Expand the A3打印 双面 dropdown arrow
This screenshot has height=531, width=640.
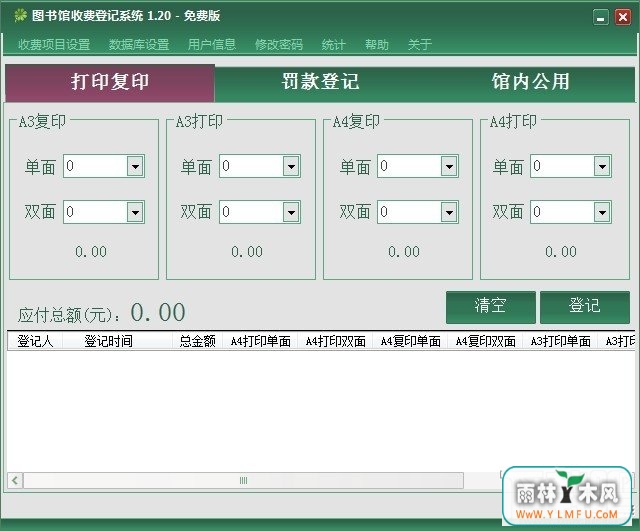click(291, 212)
